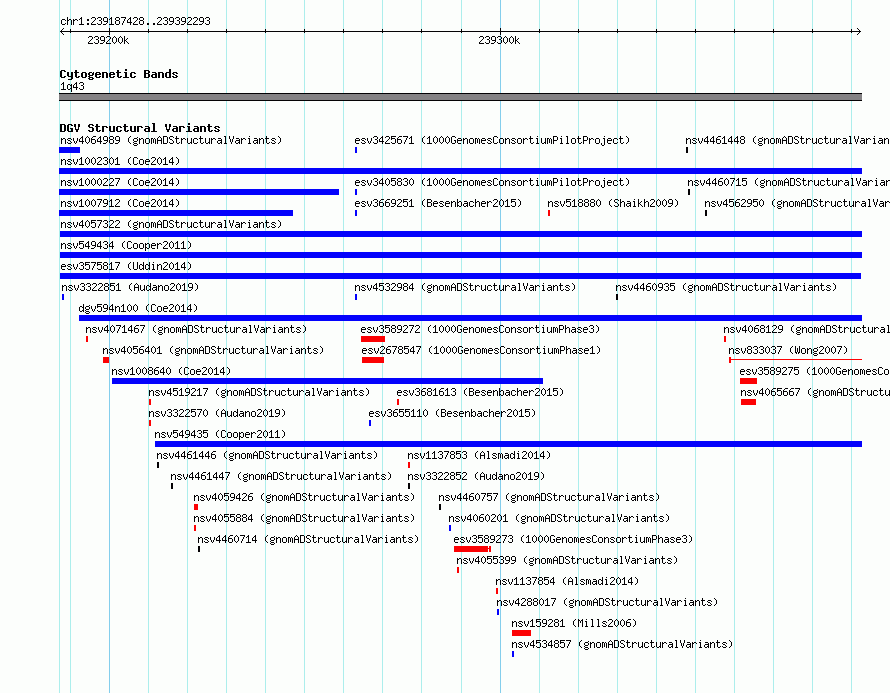The image size is (890, 693).
Task: Open esv3655110 (Besenbacher2015) variant
Action: (452, 413)
